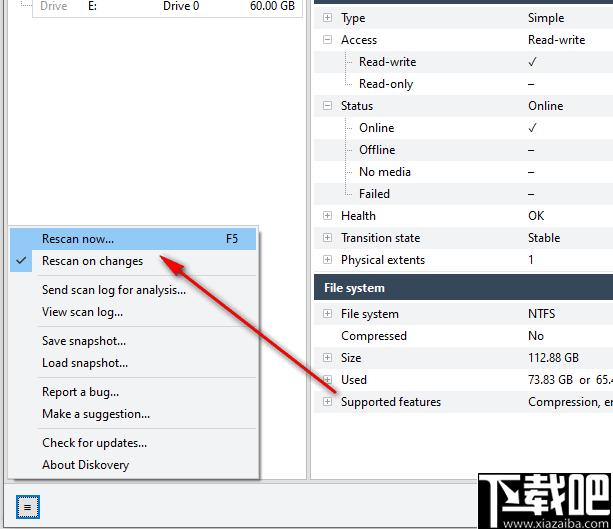Click the File system section header

click(463, 288)
